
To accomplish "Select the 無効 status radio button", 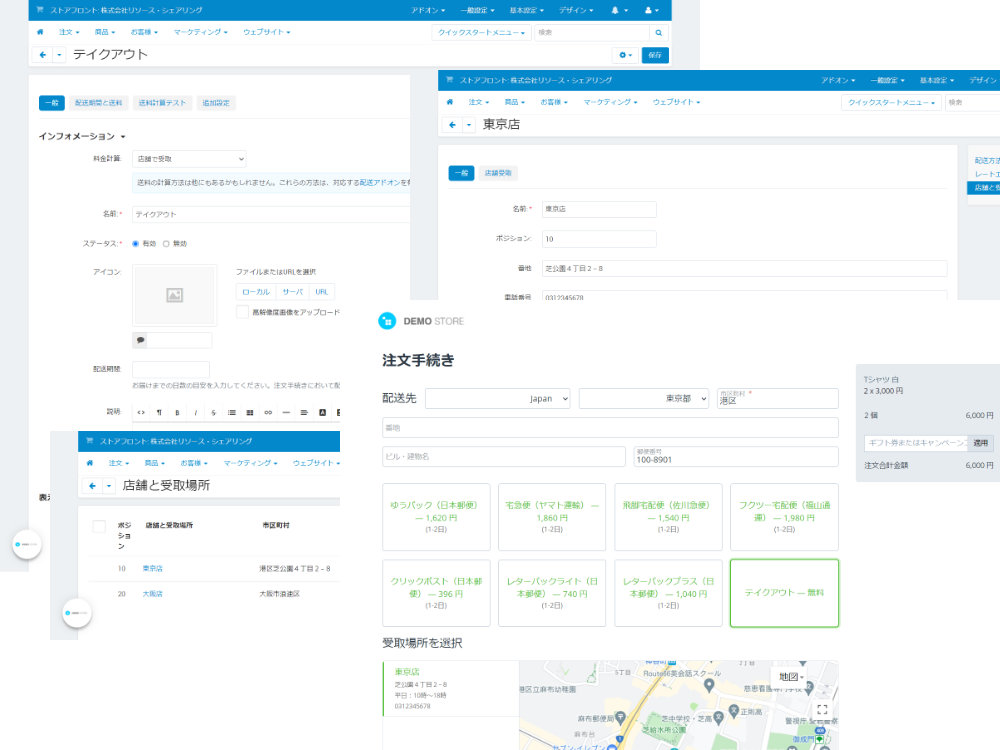I will (x=166, y=244).
